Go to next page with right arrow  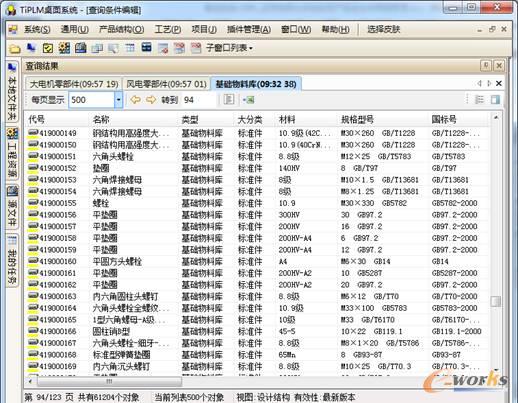click(x=151, y=99)
